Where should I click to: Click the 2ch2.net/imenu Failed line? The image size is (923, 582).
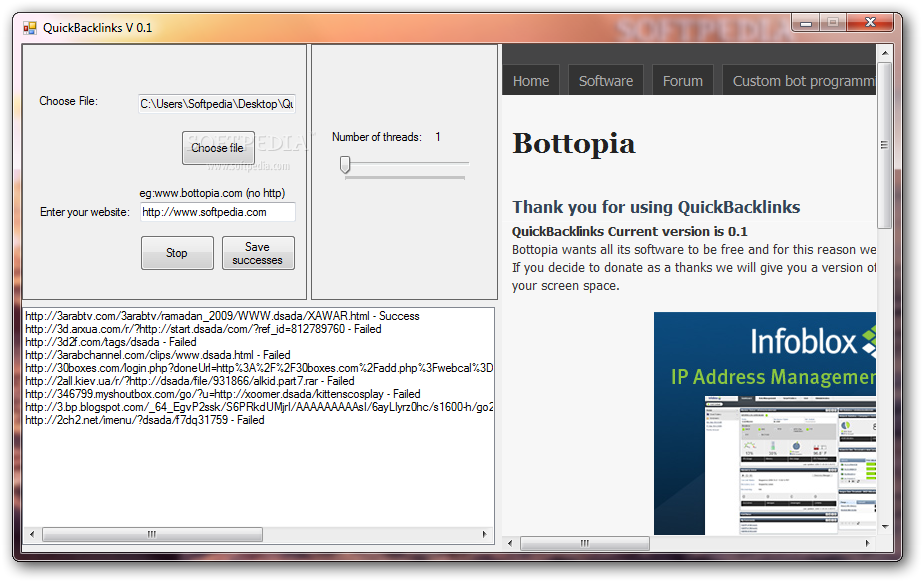pyautogui.click(x=145, y=420)
